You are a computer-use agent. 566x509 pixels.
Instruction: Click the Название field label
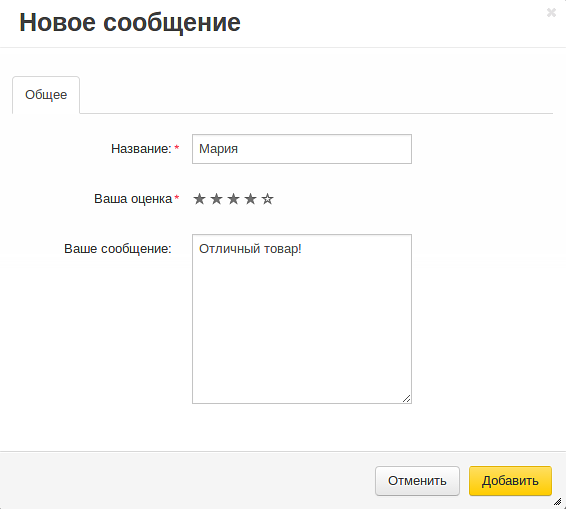point(141,149)
